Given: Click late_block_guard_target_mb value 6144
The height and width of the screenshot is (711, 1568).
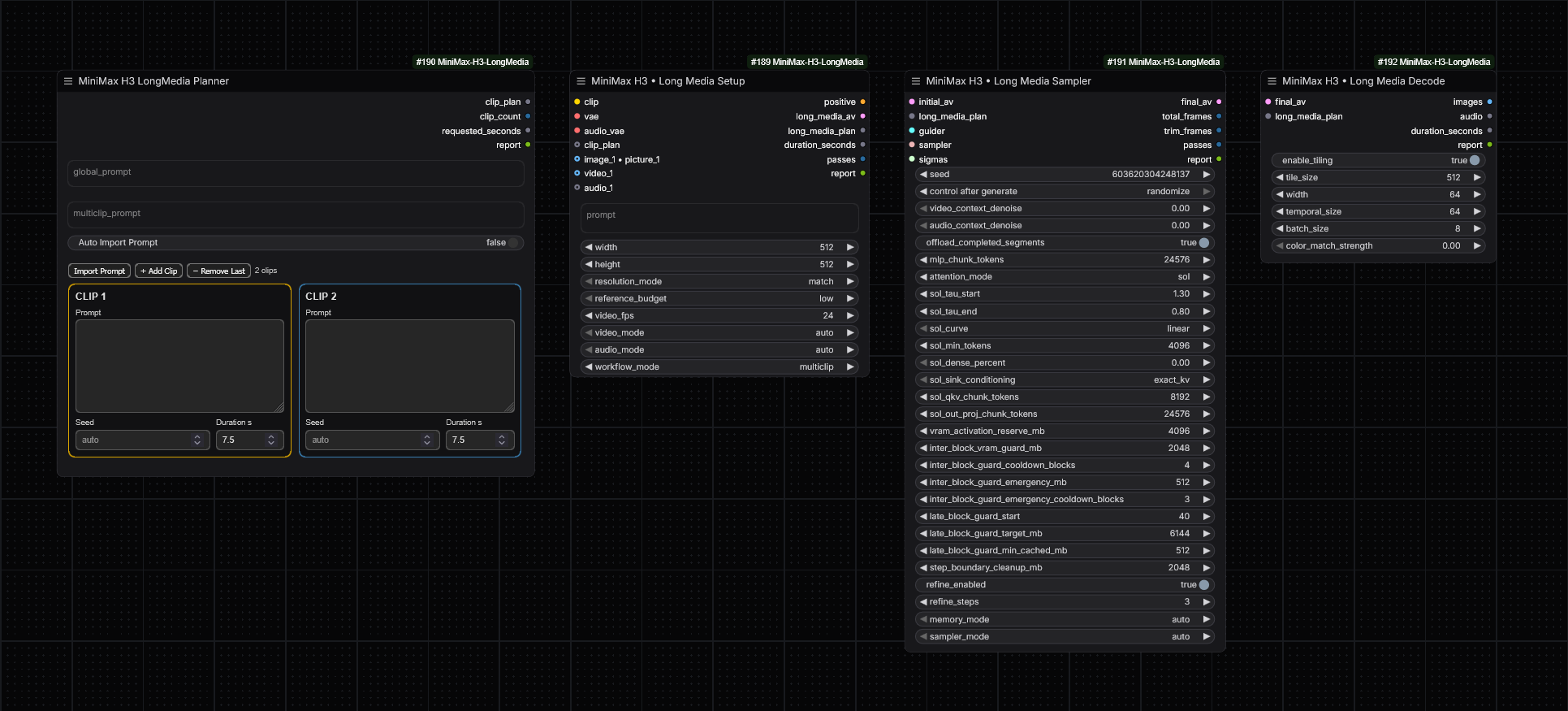Looking at the screenshot, I should point(1180,534).
